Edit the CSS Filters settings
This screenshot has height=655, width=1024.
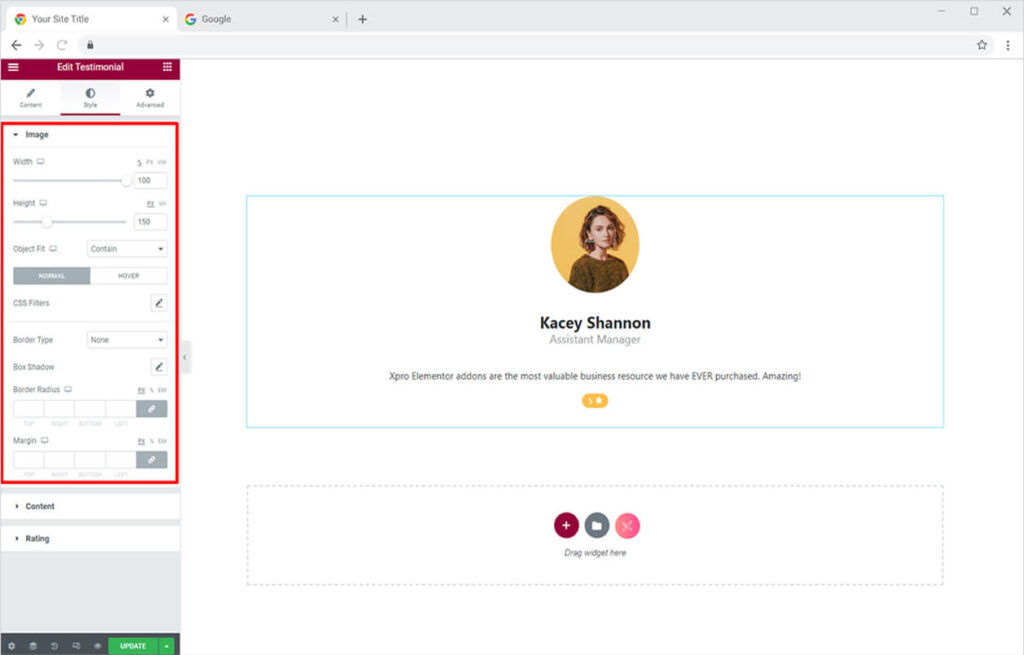pos(158,303)
